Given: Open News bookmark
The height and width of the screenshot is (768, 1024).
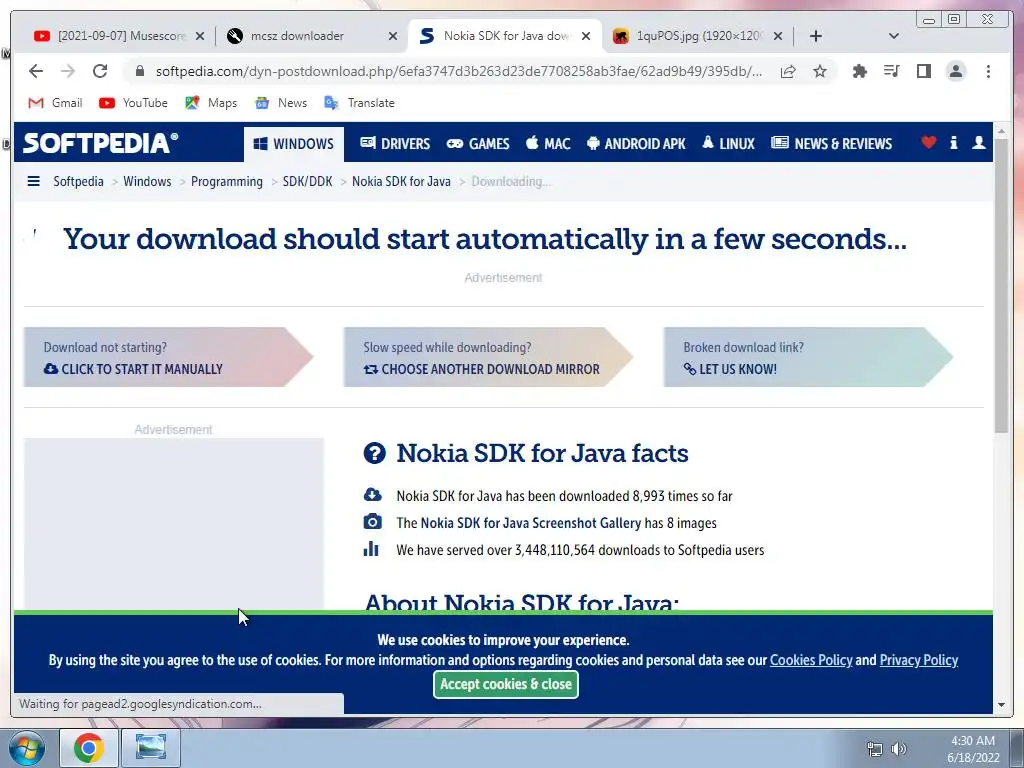Looking at the screenshot, I should click(281, 103).
